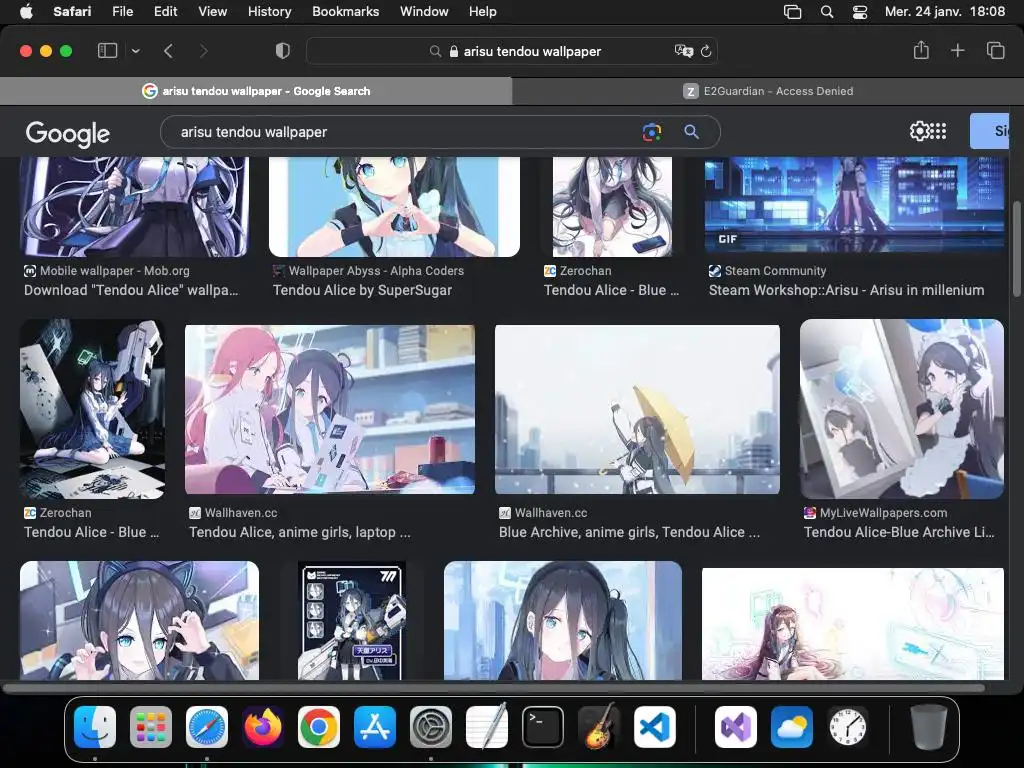The width and height of the screenshot is (1024, 768).
Task: Open the History menu
Action: point(269,11)
